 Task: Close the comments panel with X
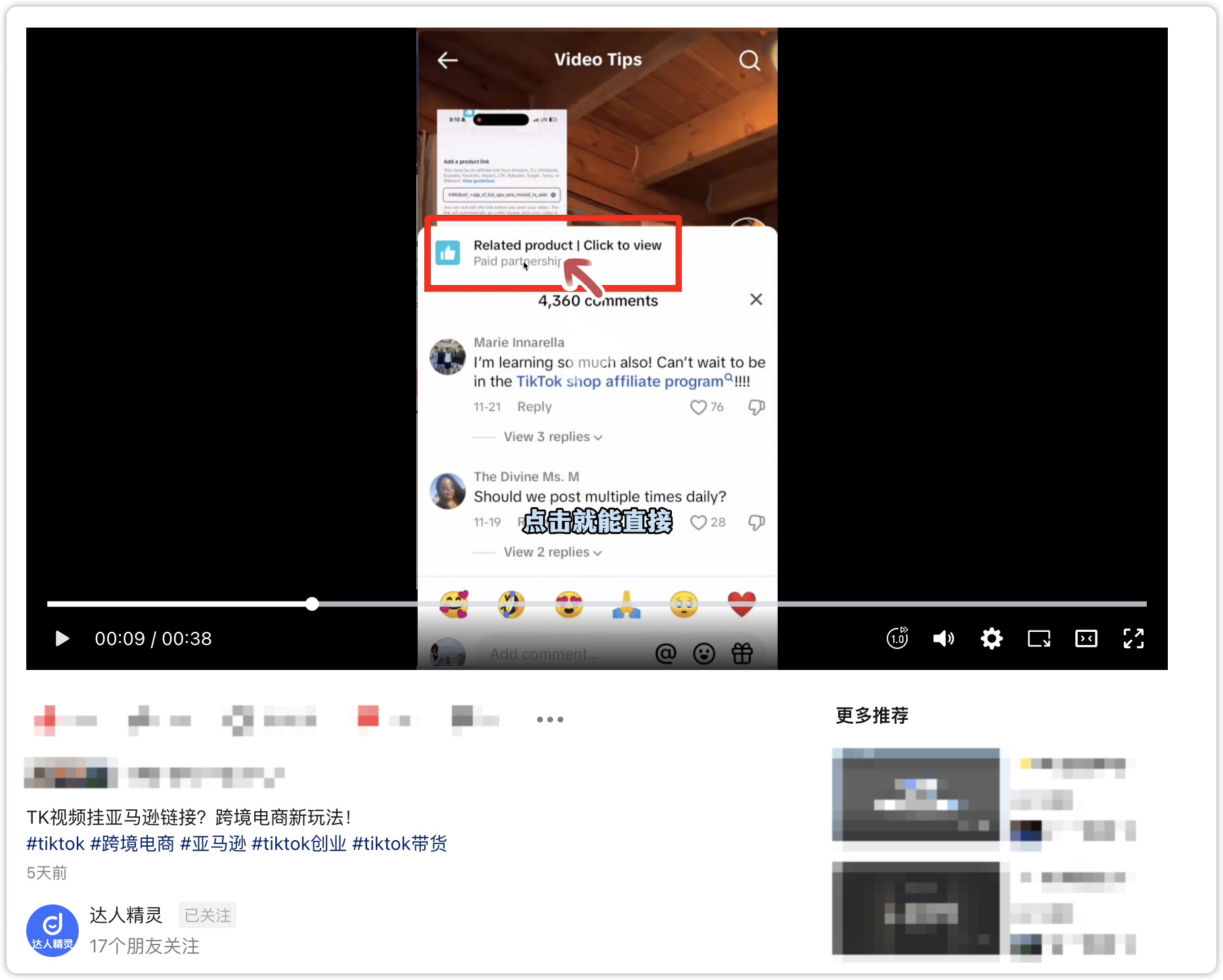click(x=756, y=300)
